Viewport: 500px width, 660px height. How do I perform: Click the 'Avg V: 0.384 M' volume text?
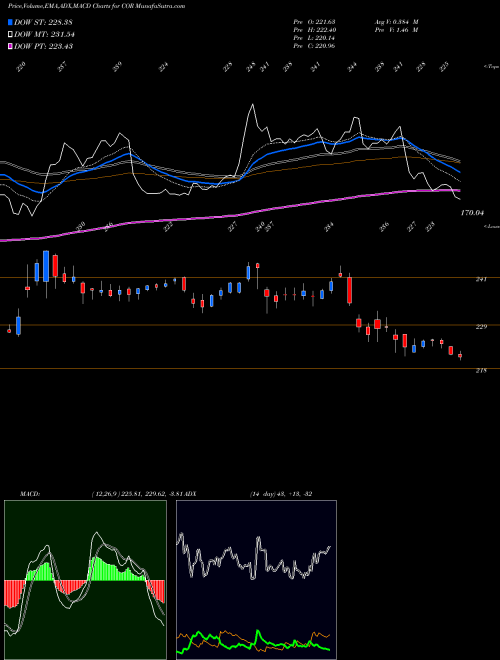pos(396,22)
